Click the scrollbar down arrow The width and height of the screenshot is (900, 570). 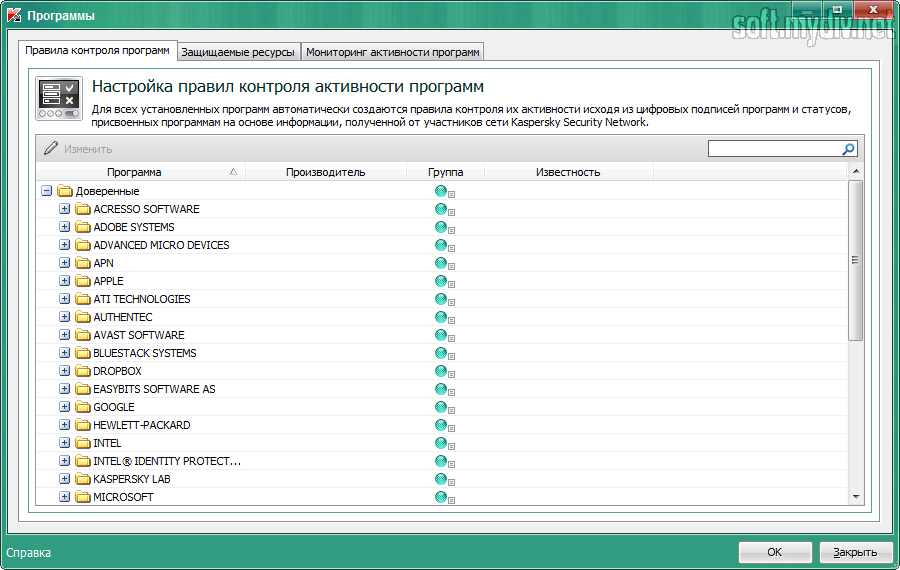856,497
